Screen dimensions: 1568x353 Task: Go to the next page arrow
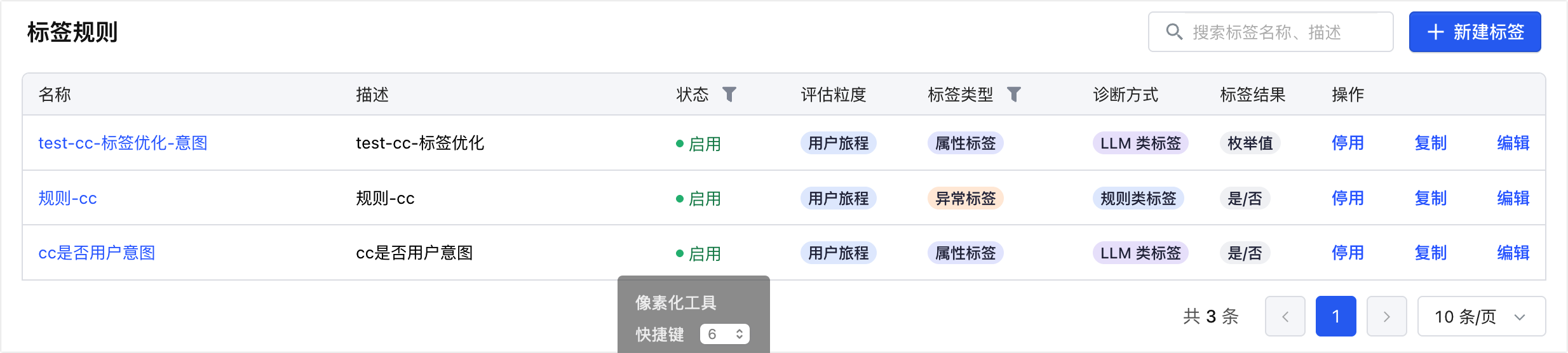click(1386, 316)
